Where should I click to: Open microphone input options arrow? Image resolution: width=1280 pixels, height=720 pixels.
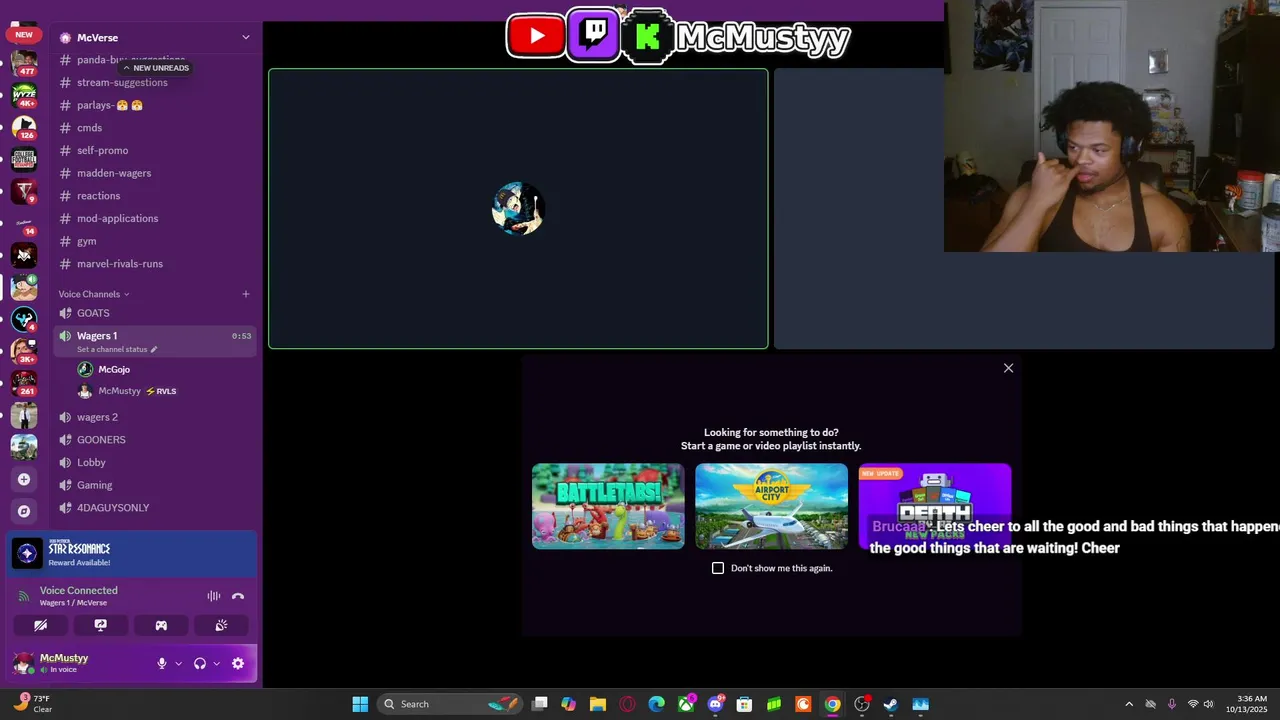(x=179, y=663)
